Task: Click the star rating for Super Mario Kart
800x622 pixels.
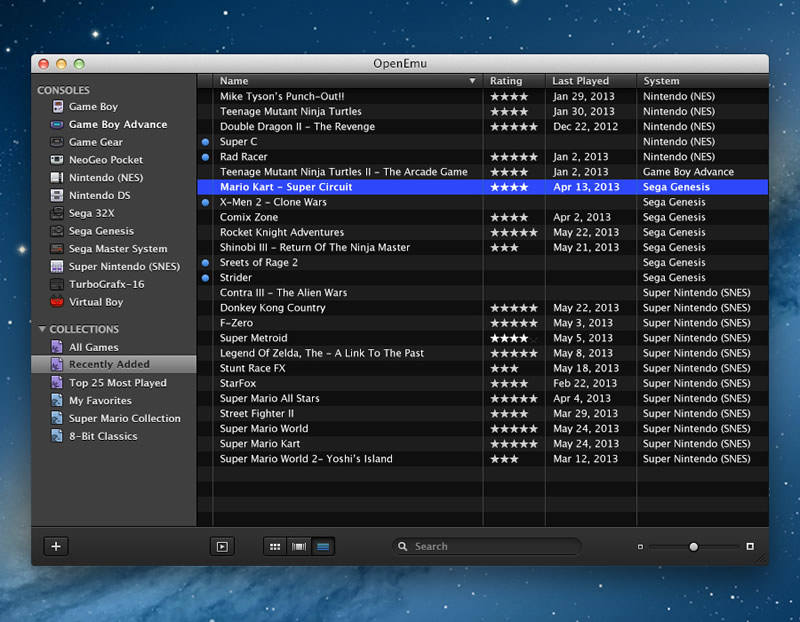Action: pyautogui.click(x=514, y=444)
